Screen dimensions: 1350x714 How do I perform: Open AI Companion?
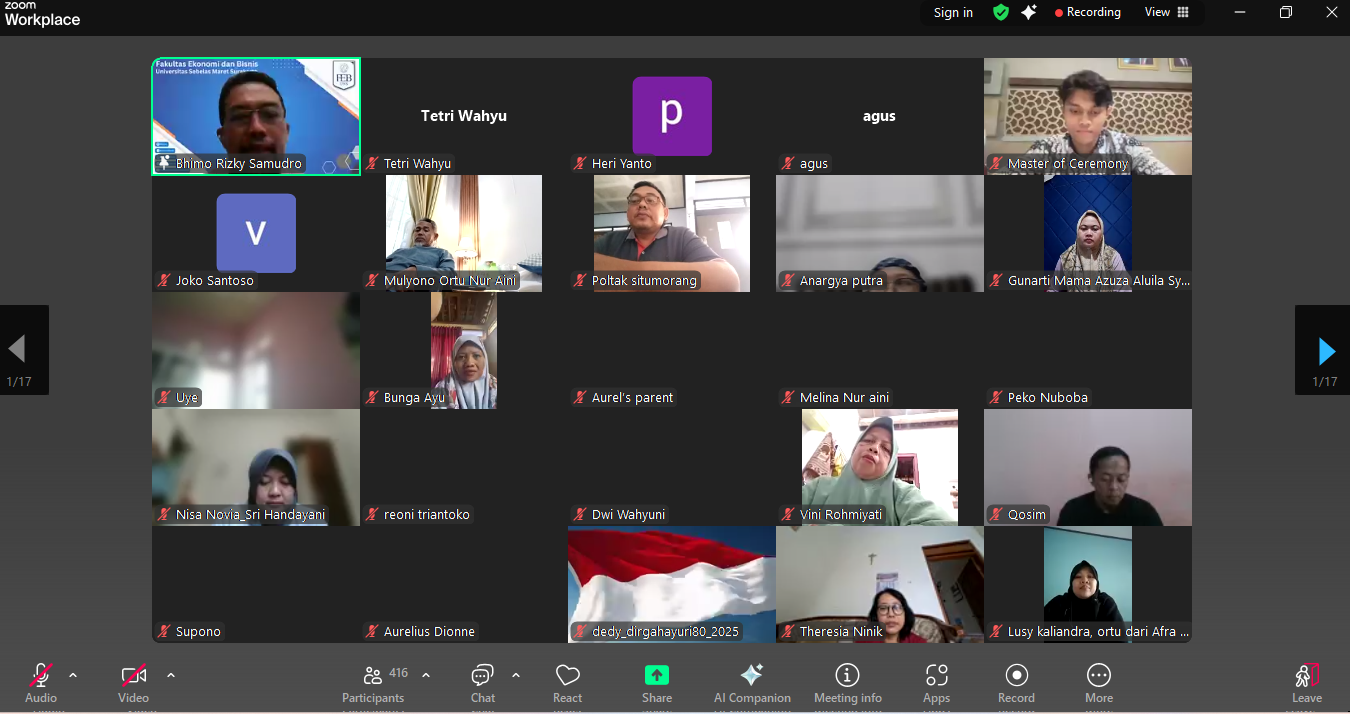pos(752,683)
